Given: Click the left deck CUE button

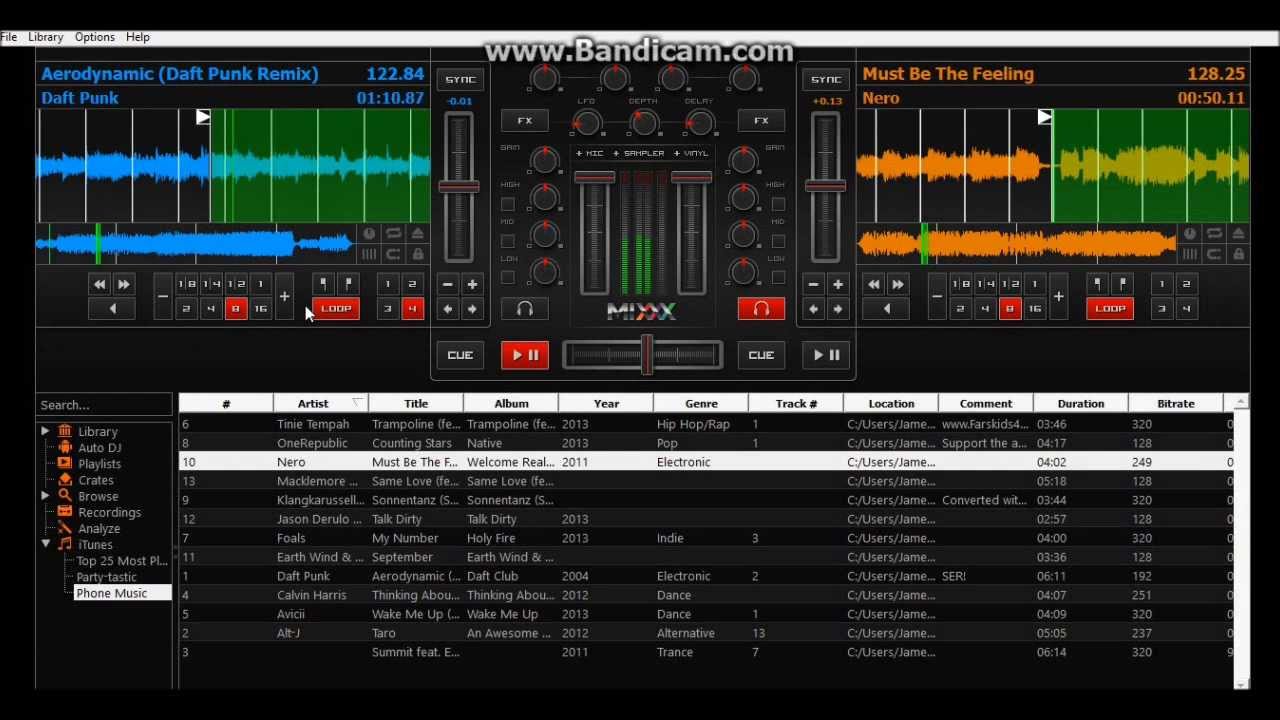Looking at the screenshot, I should click(x=460, y=355).
